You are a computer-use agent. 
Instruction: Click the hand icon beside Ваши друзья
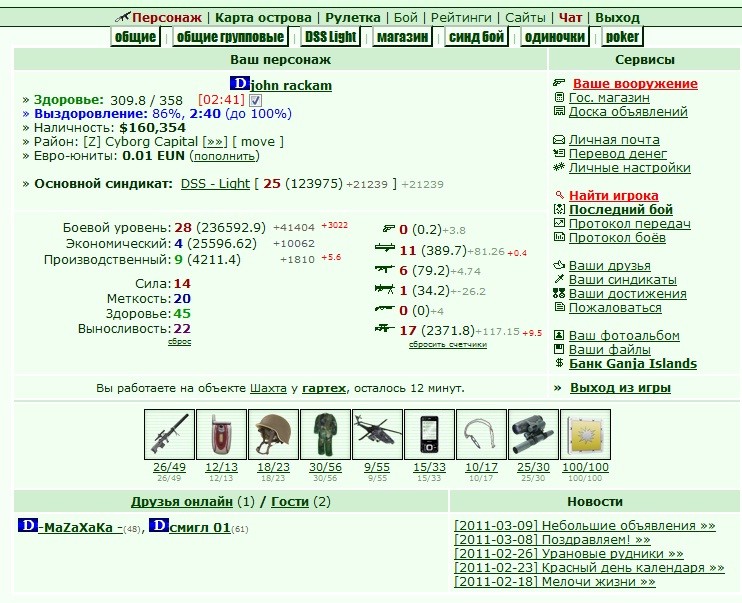pos(559,265)
